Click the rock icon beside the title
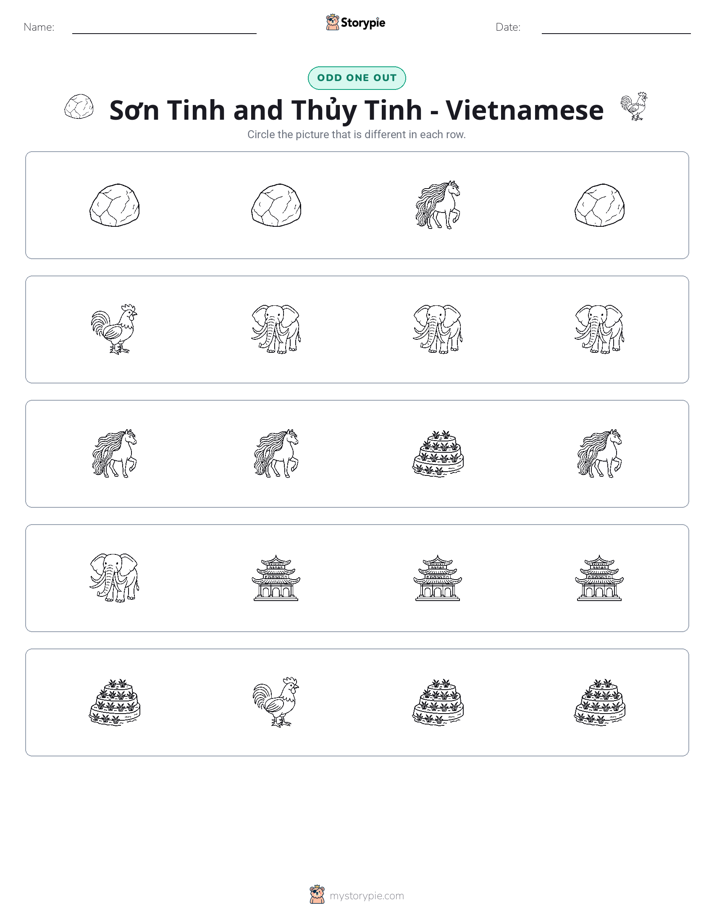Image resolution: width=714 pixels, height=924 pixels. (x=79, y=107)
